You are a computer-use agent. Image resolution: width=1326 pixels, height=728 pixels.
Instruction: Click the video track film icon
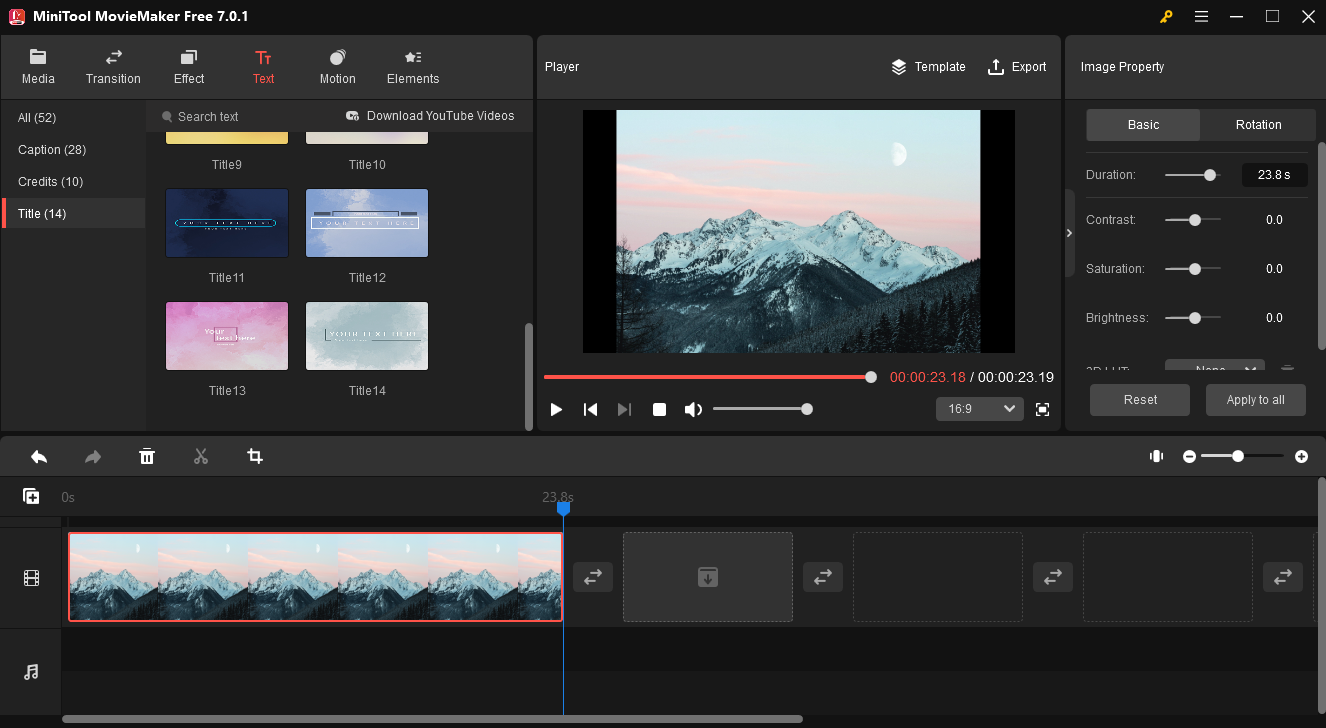31,578
